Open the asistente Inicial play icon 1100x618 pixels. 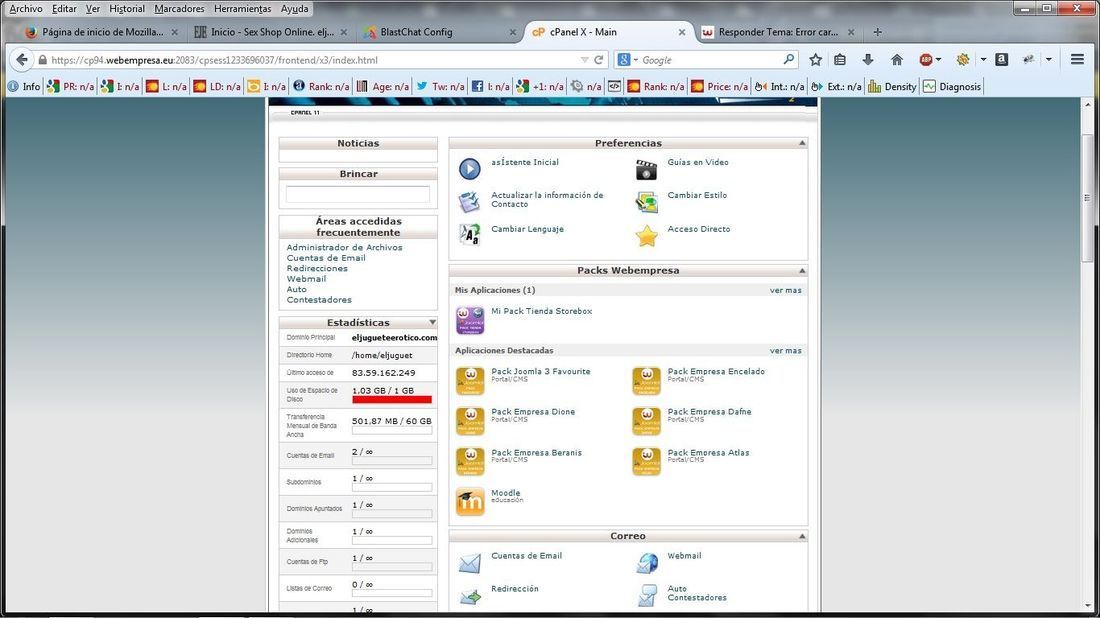469,169
